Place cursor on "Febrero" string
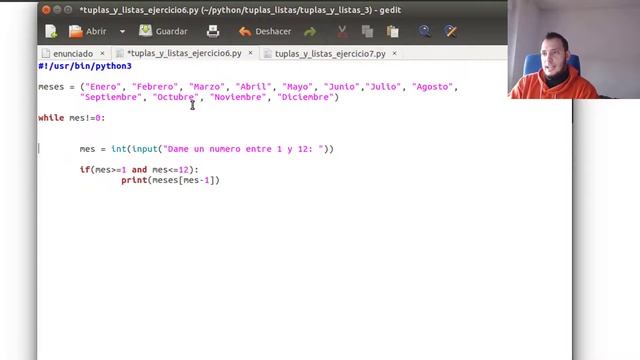 (155, 87)
